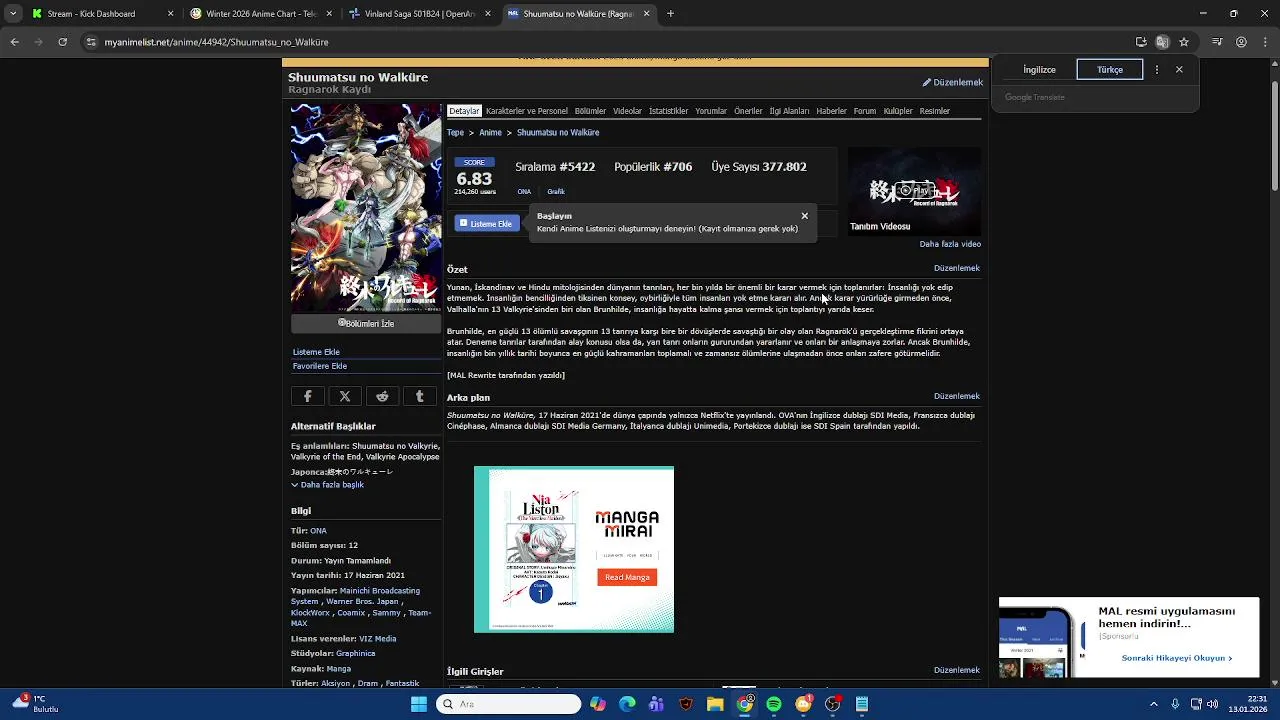Open a new browser tab
This screenshot has width=1280, height=720.
(670, 14)
